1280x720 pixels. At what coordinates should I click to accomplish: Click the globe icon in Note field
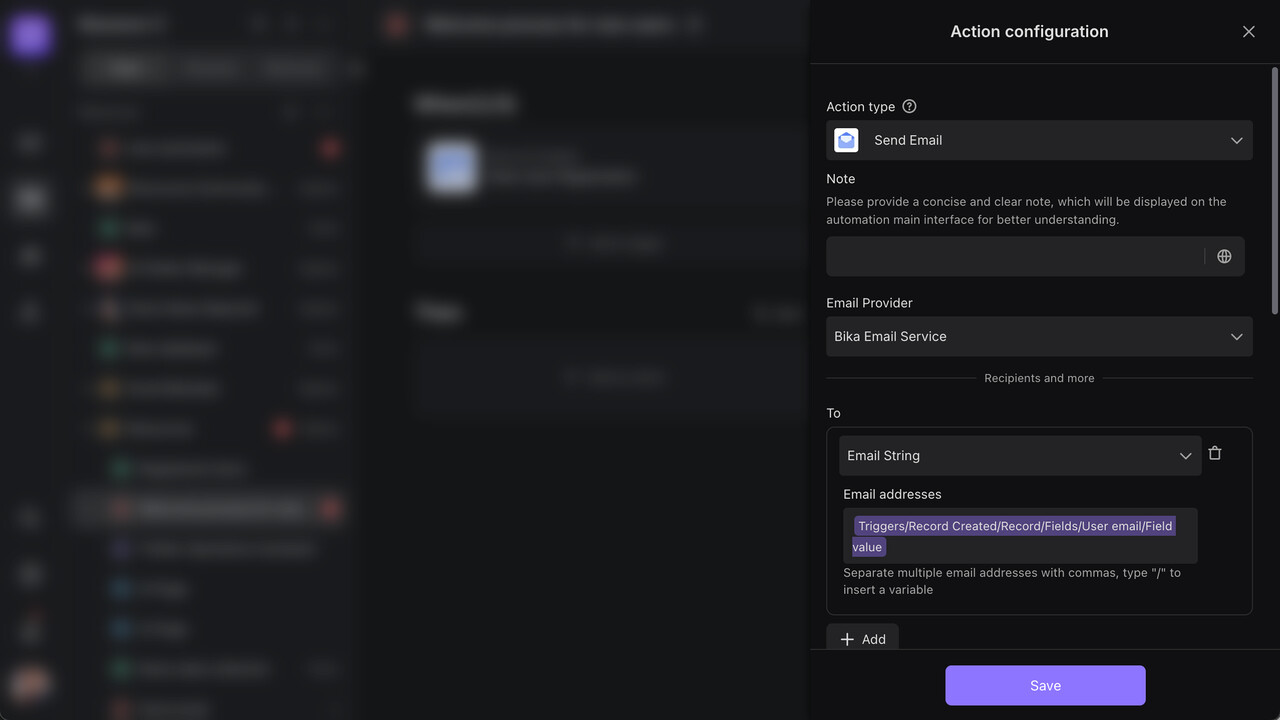coord(1224,257)
